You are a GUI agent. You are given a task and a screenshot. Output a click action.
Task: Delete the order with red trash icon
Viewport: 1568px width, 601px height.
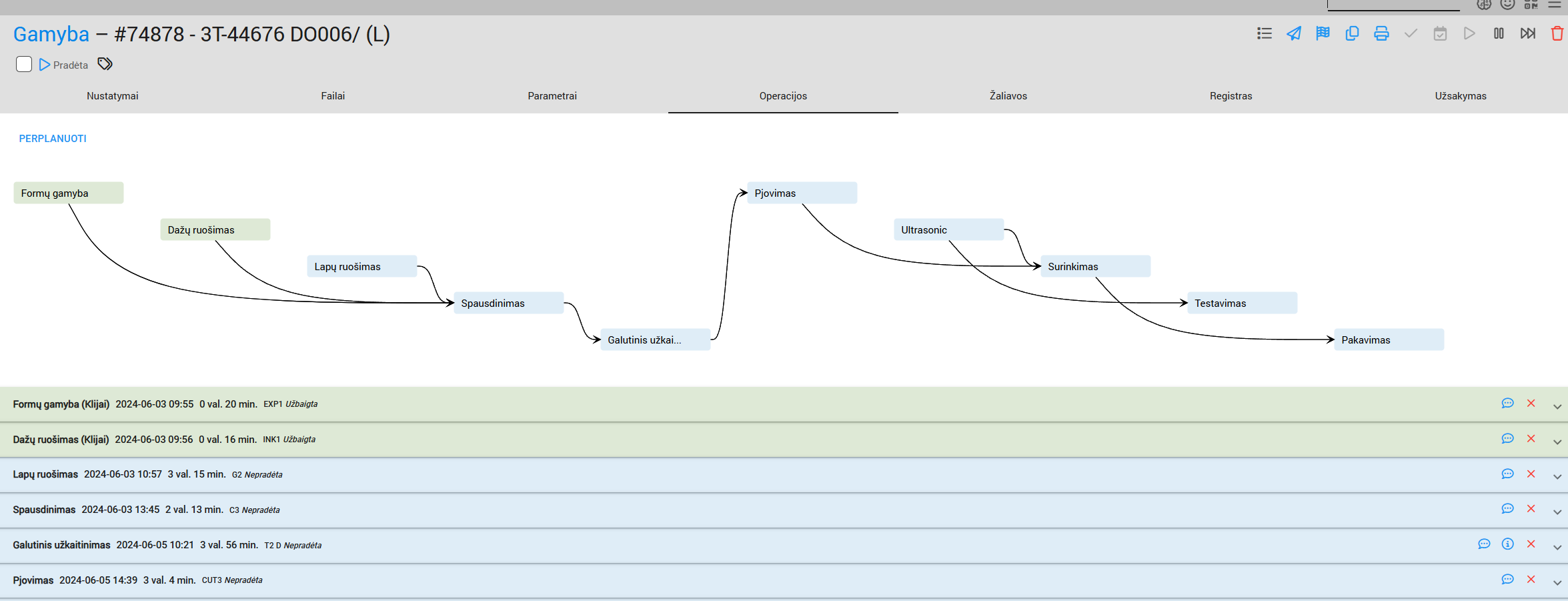click(1557, 33)
